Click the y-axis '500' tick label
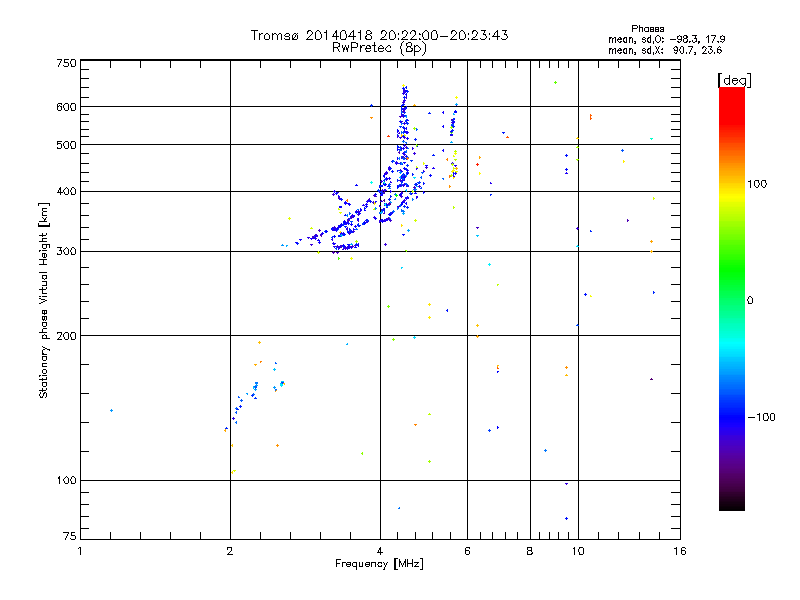 [x=66, y=145]
